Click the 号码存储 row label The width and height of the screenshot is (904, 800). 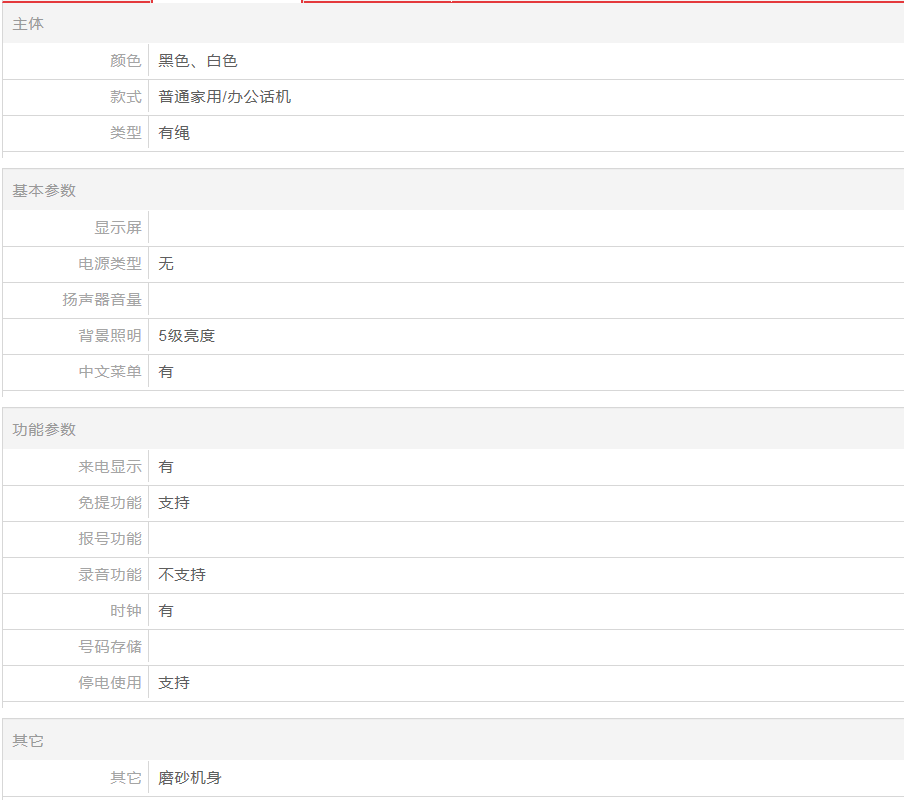[110, 647]
